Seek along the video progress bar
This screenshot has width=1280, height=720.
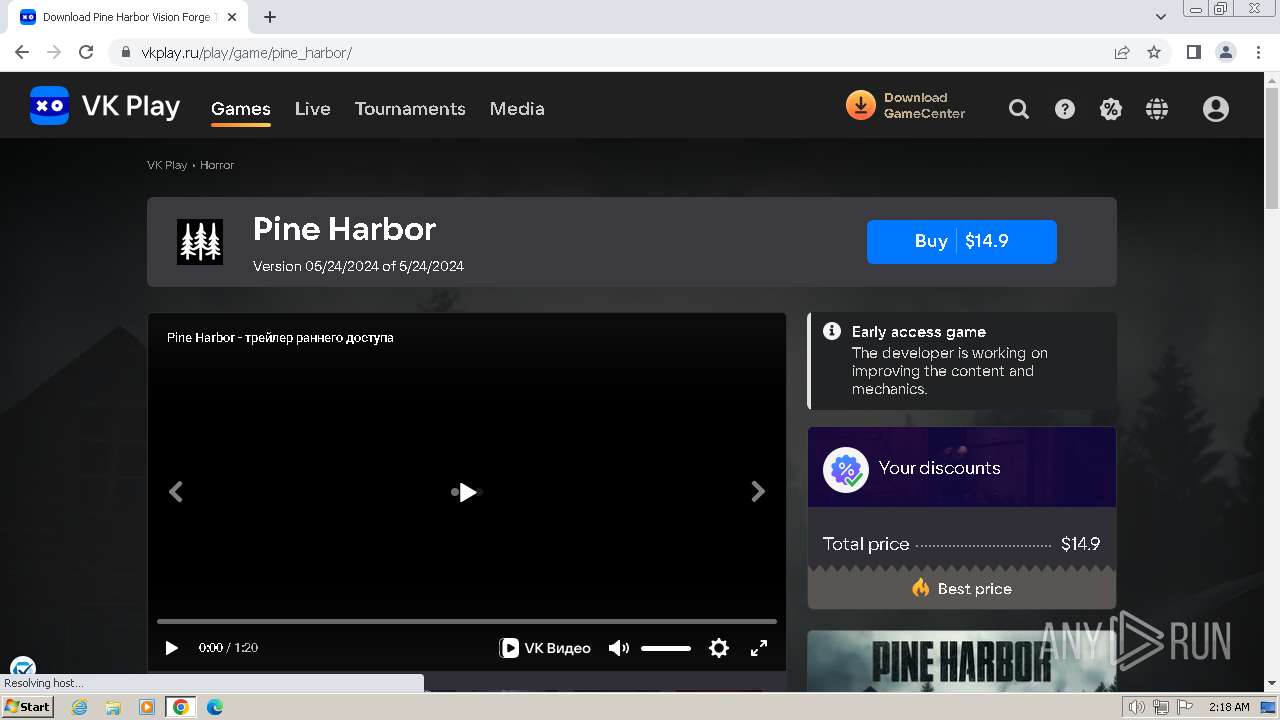pos(467,621)
